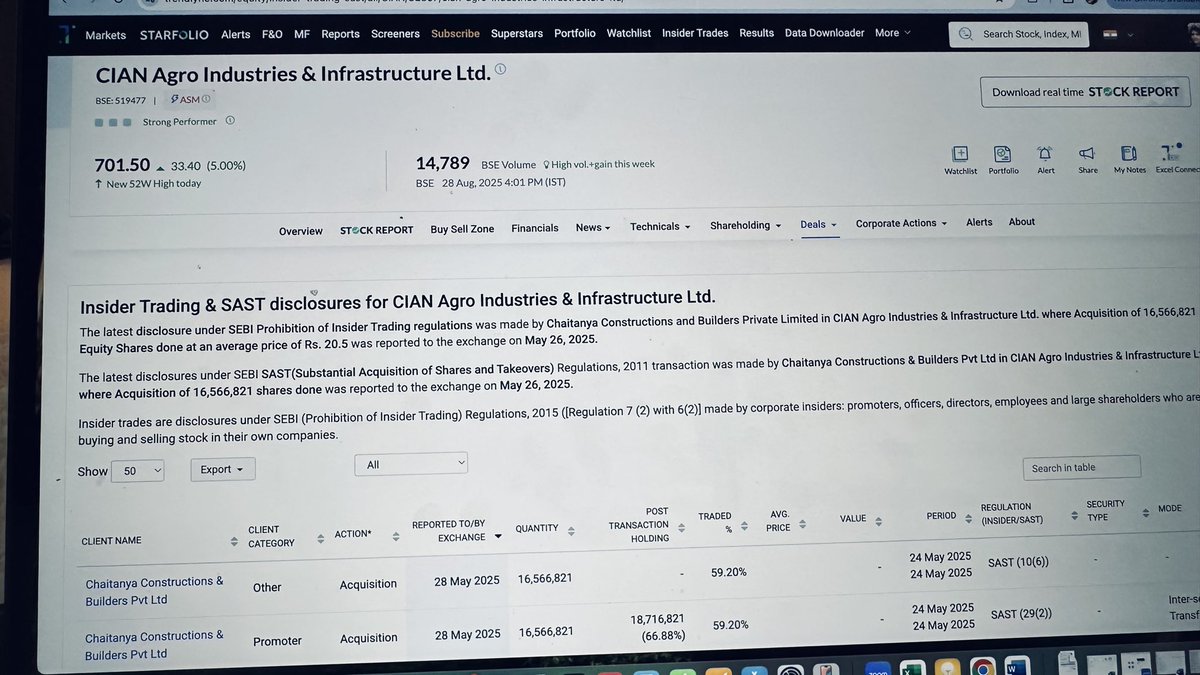Switch to the Buy Sell Zone tab
1200x675 pixels.
coord(462,229)
